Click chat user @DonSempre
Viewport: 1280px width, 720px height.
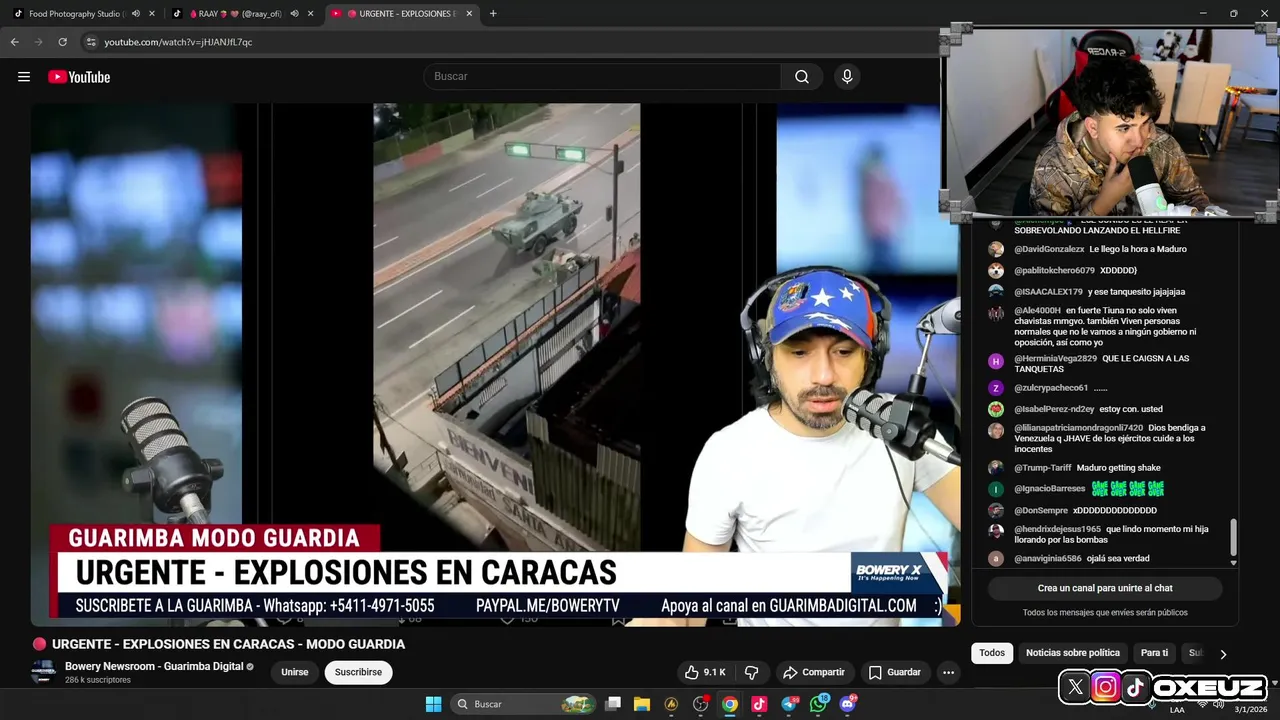pos(1041,511)
